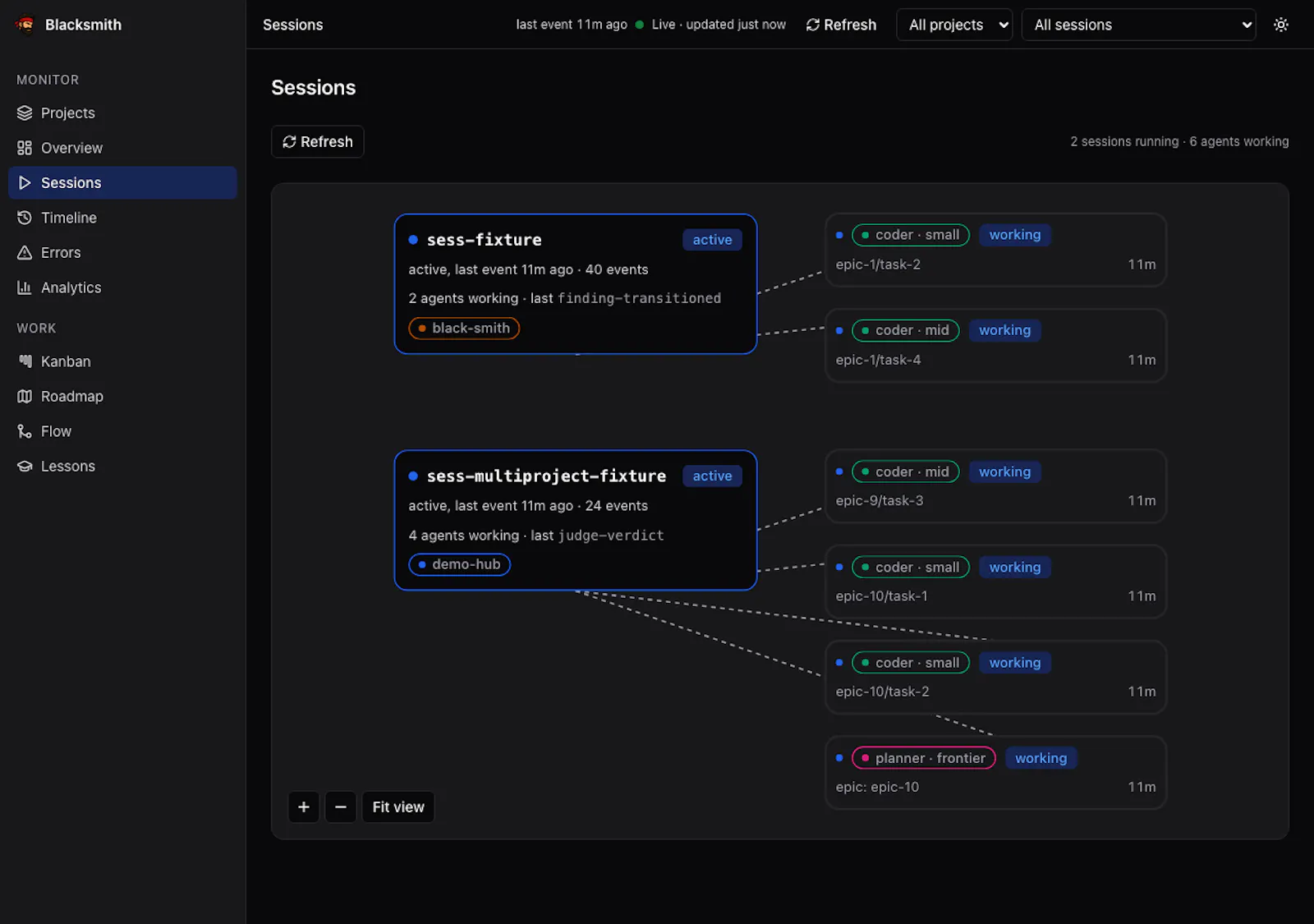Open the Errors page
This screenshot has height=924, width=1314.
pyautogui.click(x=122, y=253)
